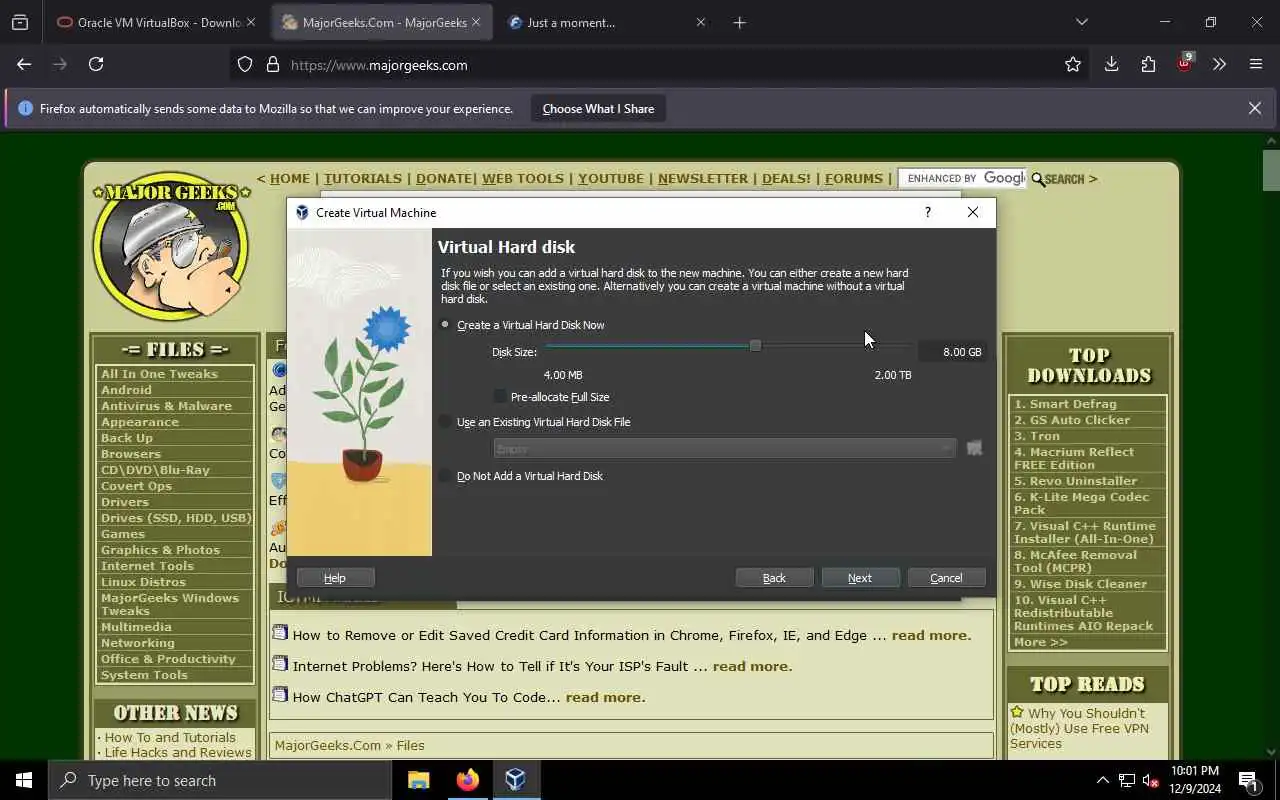Open WEB TOOLS in MajorGeeks menu
1280x800 pixels.
[x=523, y=178]
